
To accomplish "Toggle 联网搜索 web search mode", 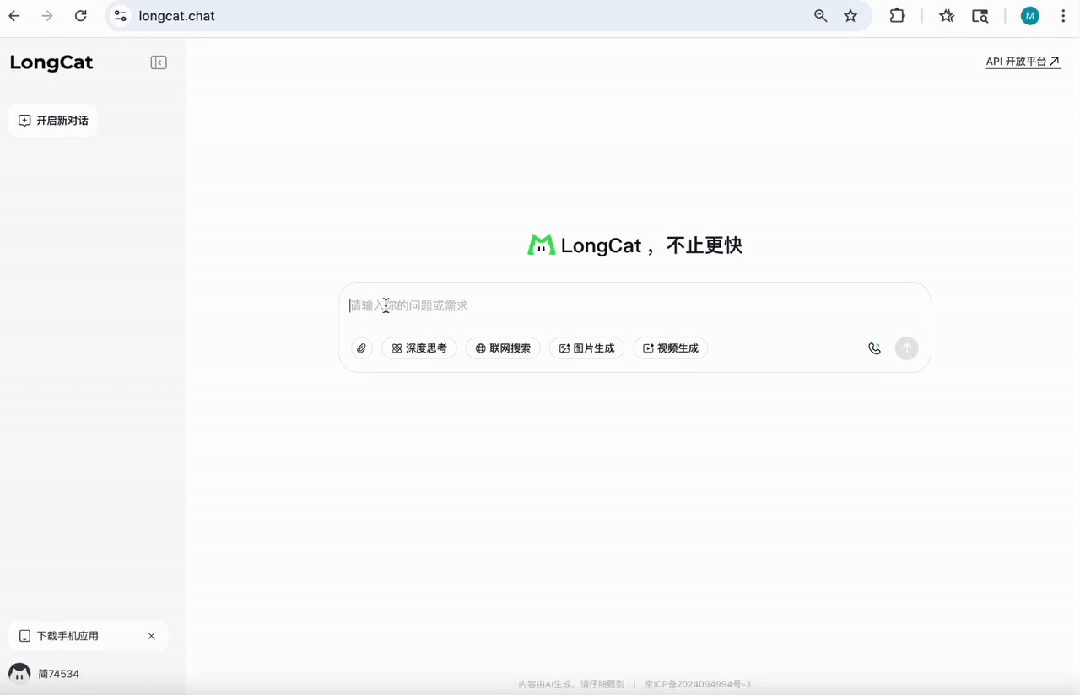I will pyautogui.click(x=503, y=348).
